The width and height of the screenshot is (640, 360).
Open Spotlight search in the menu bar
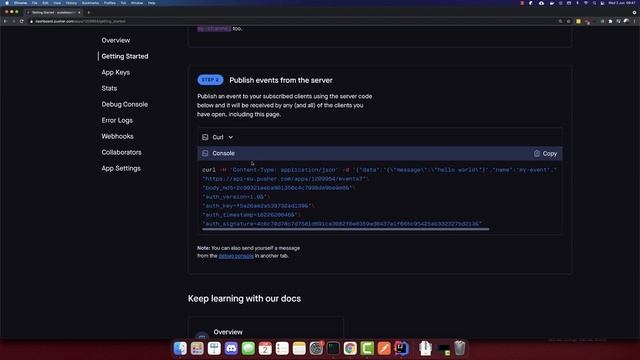coord(594,3)
